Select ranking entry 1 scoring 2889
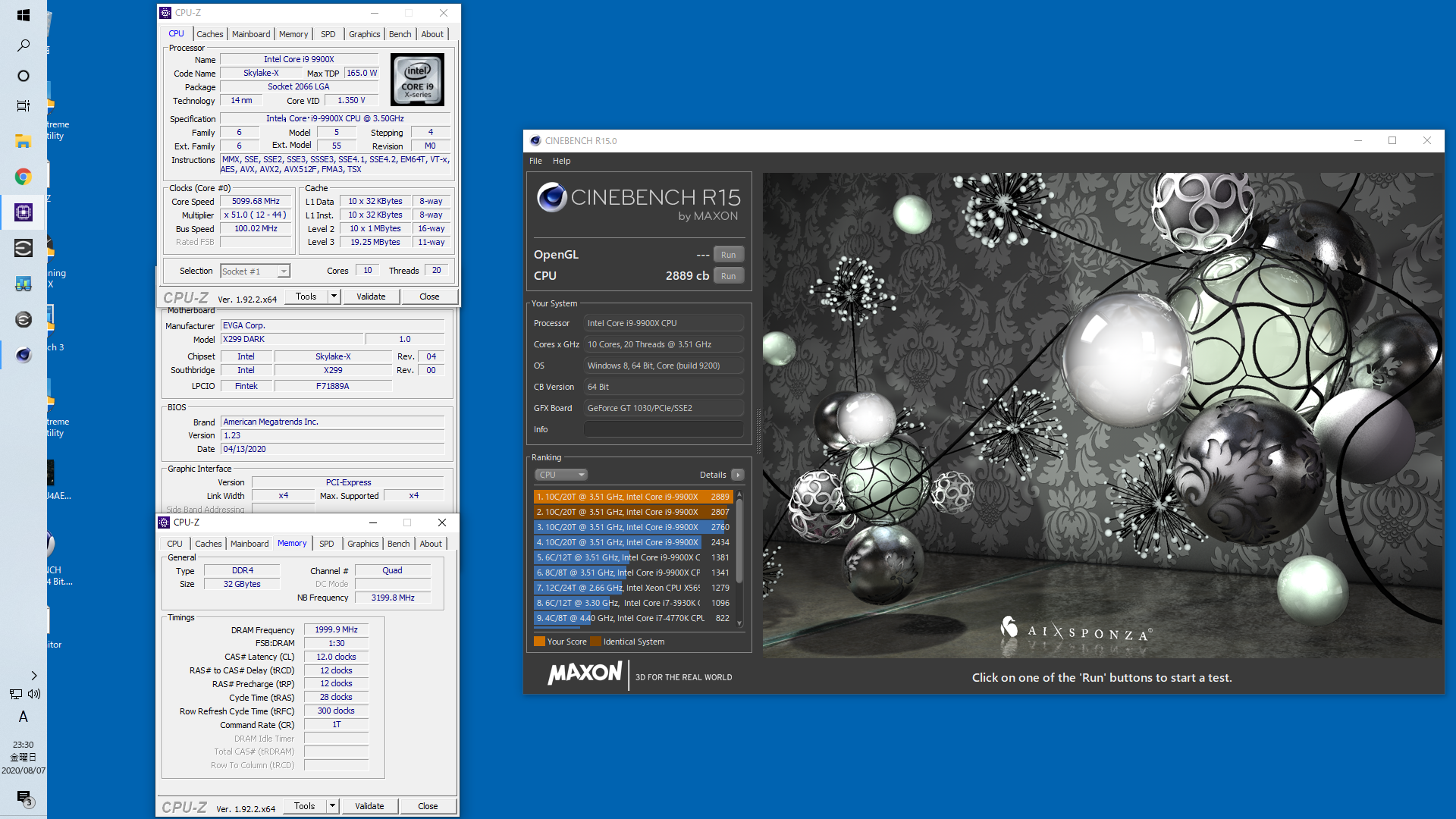1456x819 pixels. (x=633, y=497)
